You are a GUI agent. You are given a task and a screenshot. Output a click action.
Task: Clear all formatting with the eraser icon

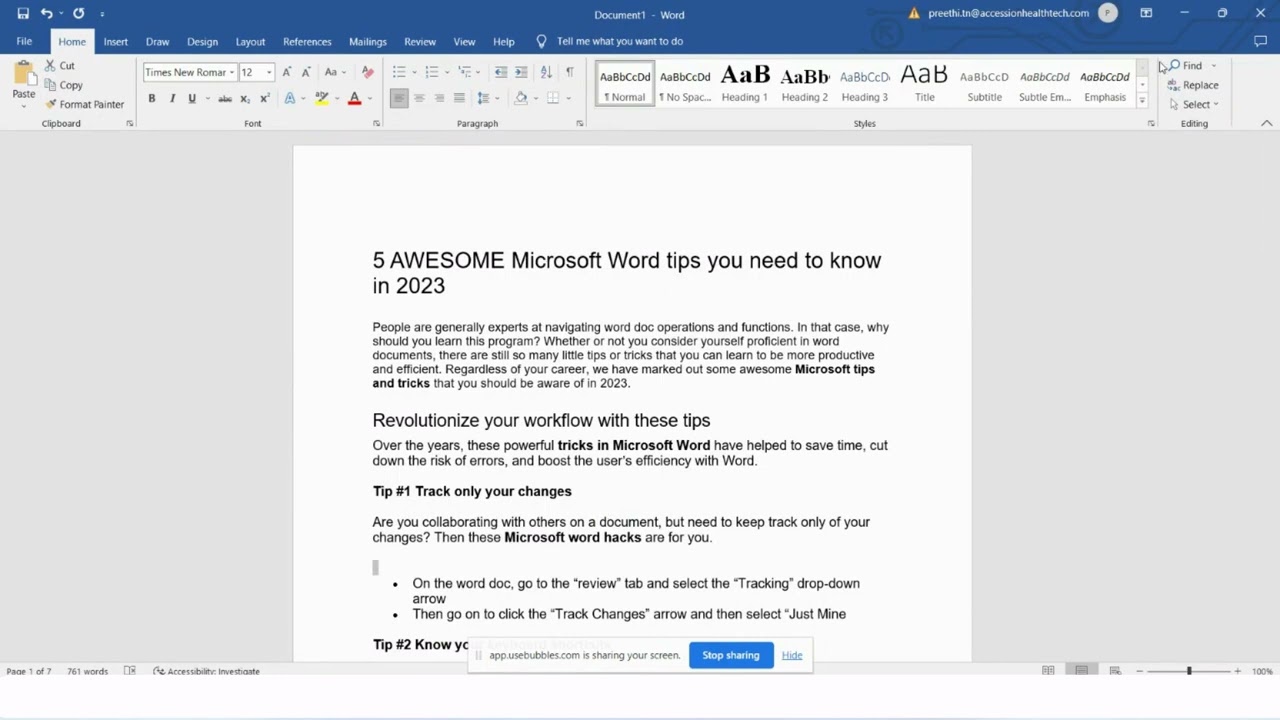click(367, 72)
